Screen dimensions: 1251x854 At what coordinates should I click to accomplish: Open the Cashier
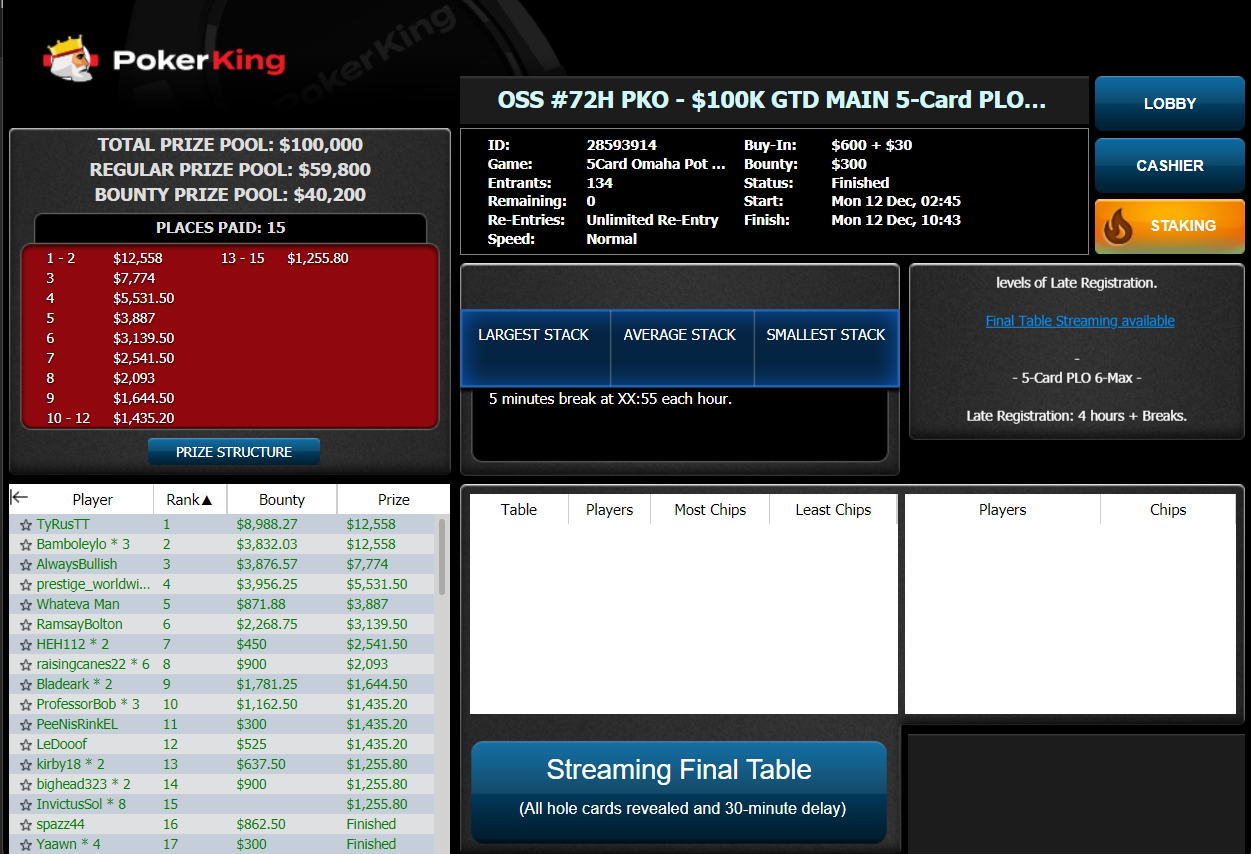click(x=1169, y=166)
